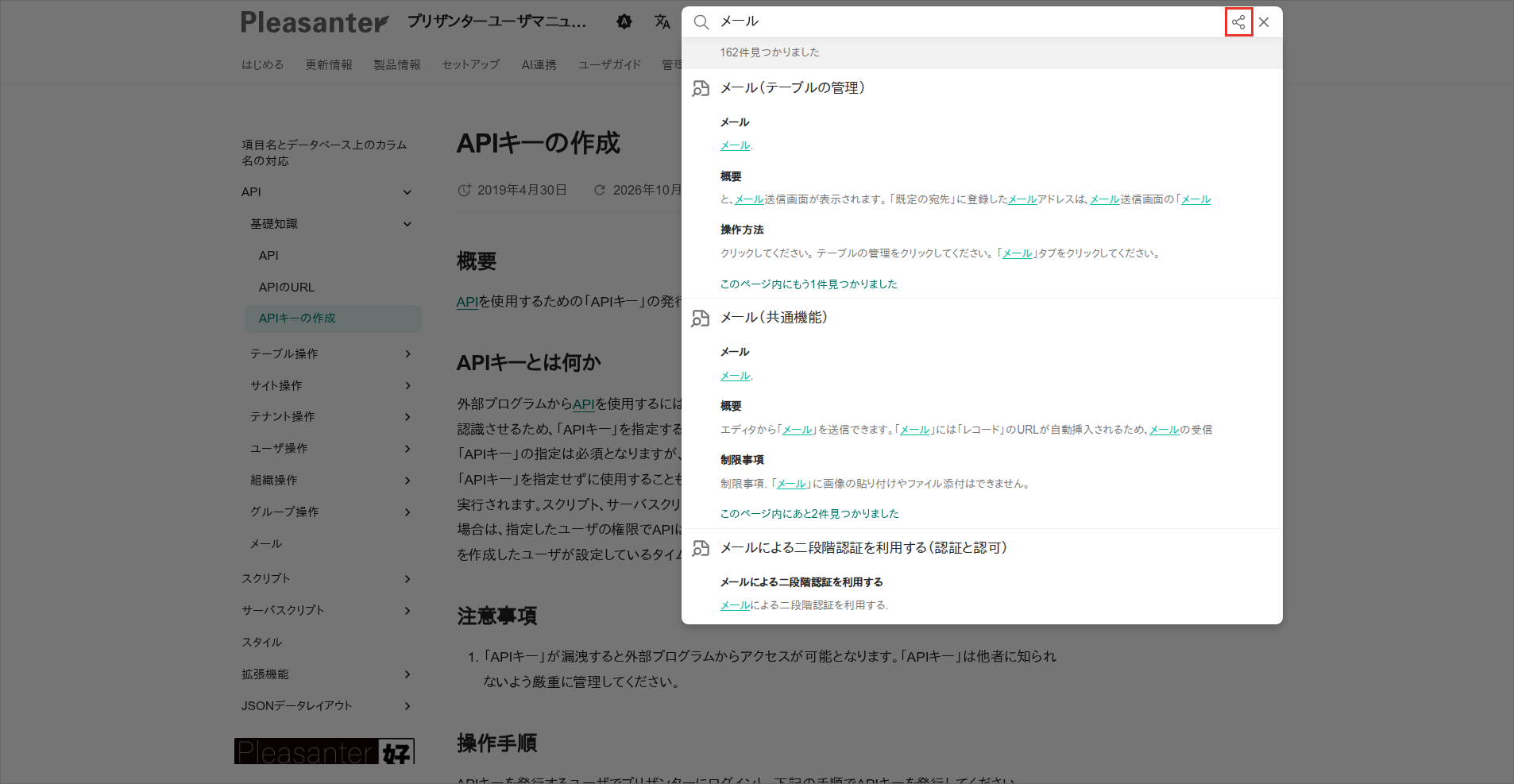Click 制限事項 section in 共通機能 result
Screen dimensions: 1514x784
pos(742,460)
